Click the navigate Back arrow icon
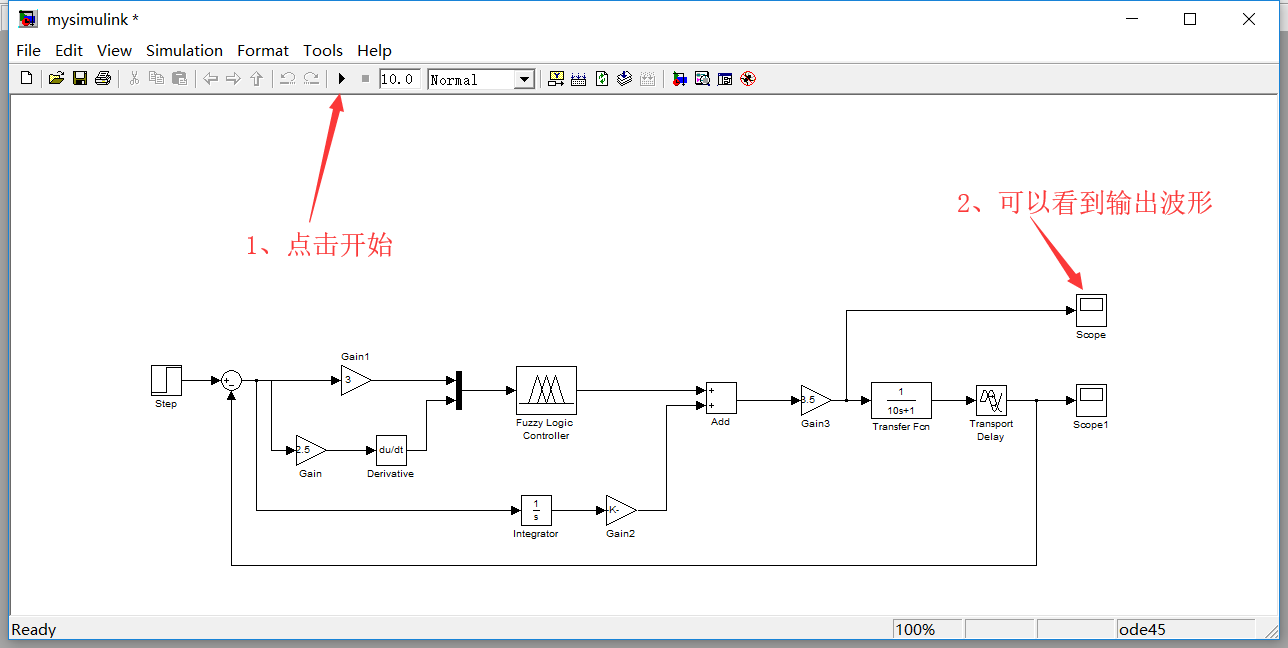The width and height of the screenshot is (1288, 648). pyautogui.click(x=210, y=78)
